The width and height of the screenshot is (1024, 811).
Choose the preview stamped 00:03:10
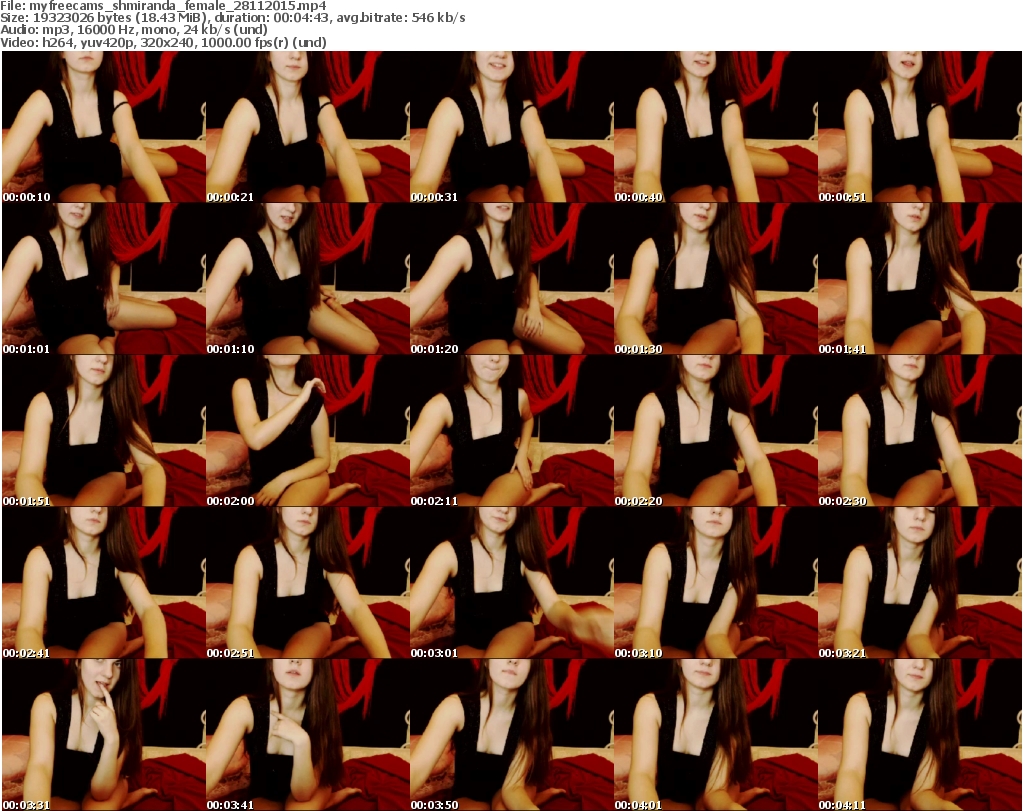pyautogui.click(x=716, y=583)
